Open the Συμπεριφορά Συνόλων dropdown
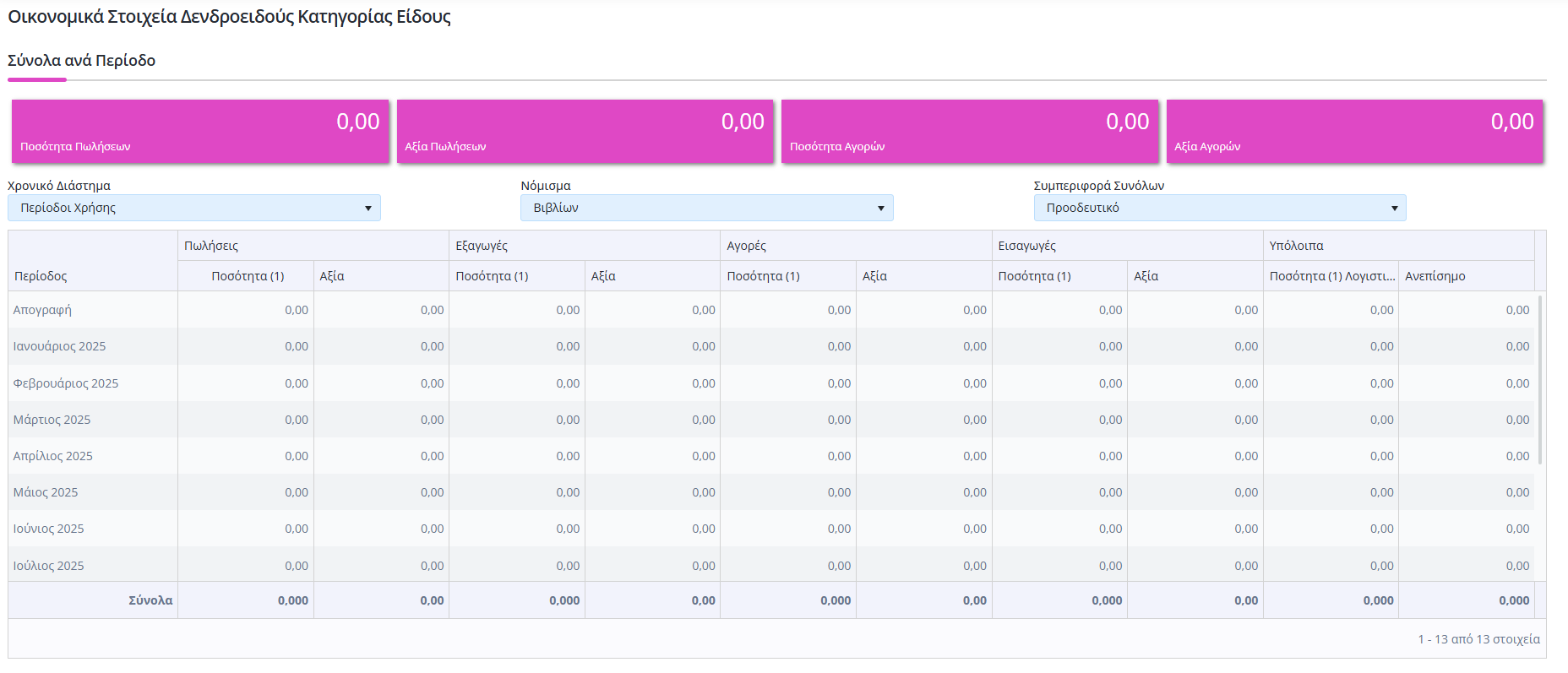Image resolution: width=1568 pixels, height=673 pixels. [1220, 208]
